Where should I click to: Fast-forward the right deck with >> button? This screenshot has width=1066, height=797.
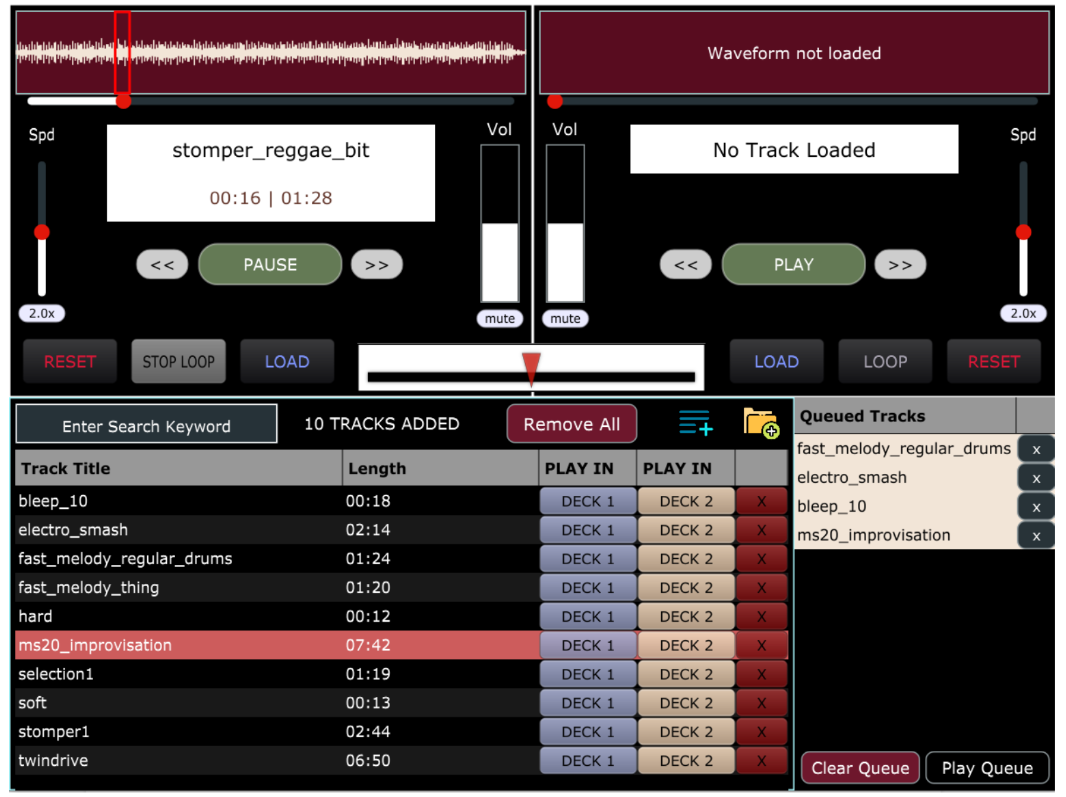click(900, 265)
